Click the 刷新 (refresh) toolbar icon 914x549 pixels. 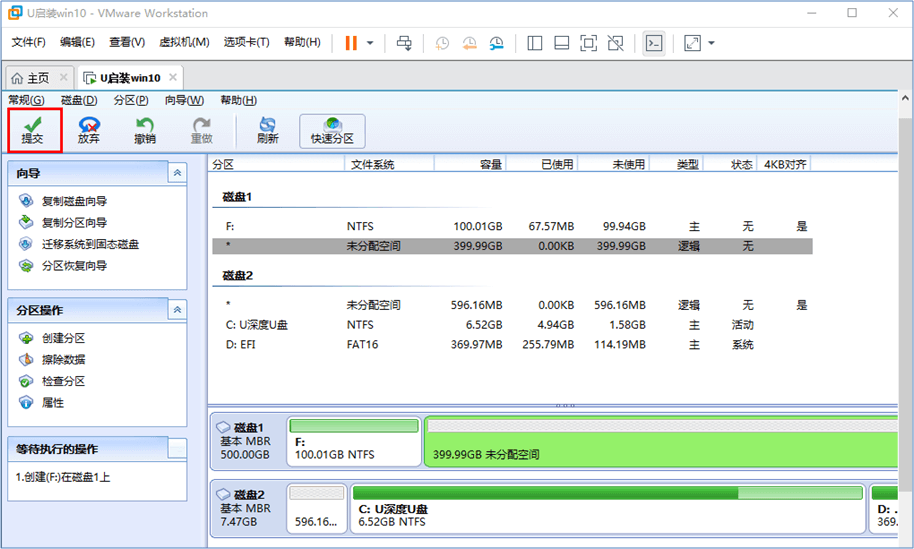tap(268, 131)
